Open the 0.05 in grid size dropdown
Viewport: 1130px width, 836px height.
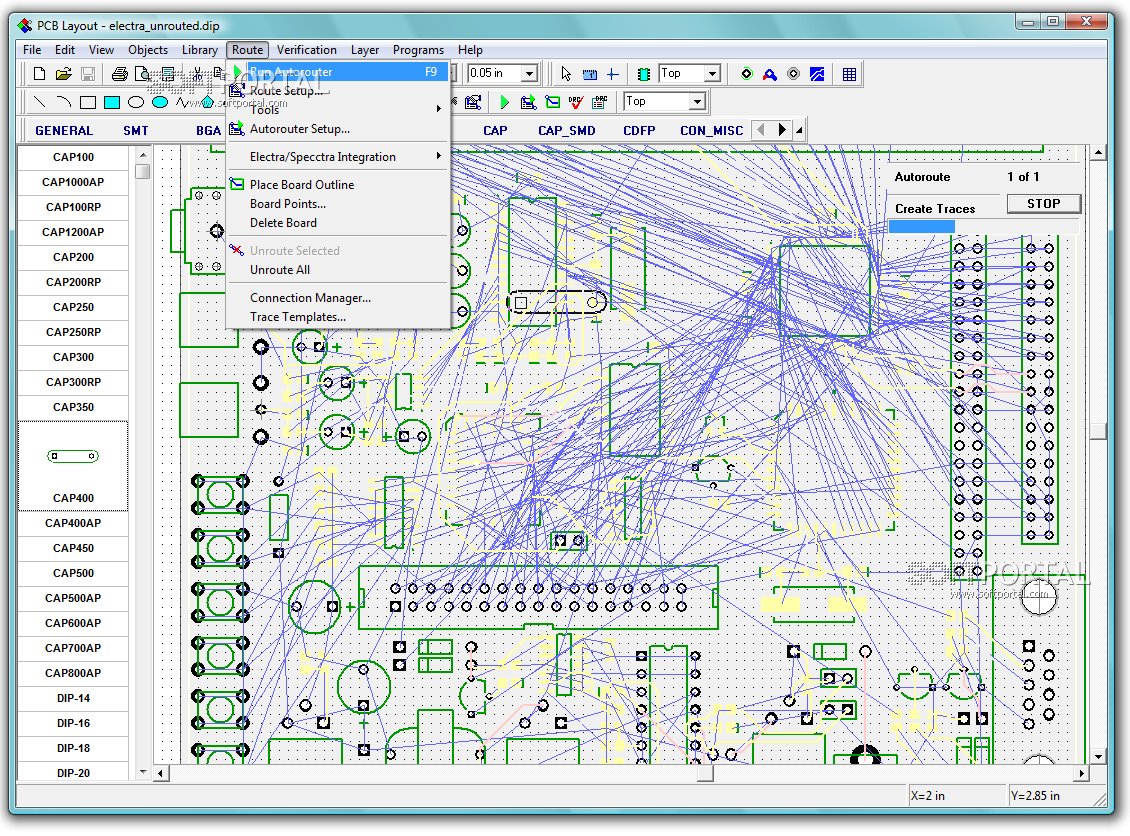(x=530, y=74)
